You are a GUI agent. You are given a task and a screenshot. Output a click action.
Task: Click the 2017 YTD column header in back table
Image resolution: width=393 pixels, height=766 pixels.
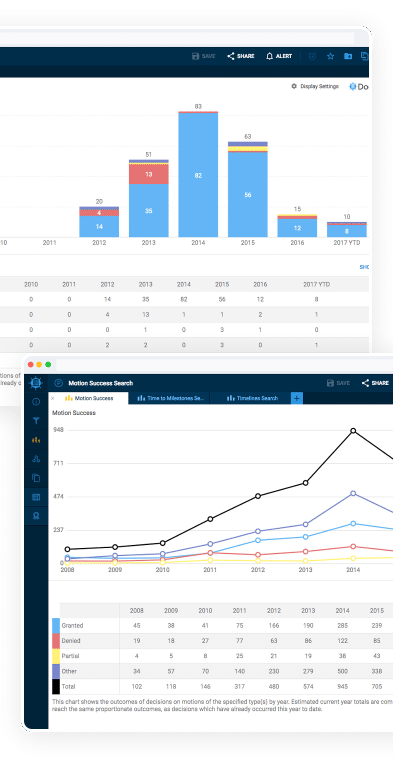point(317,284)
